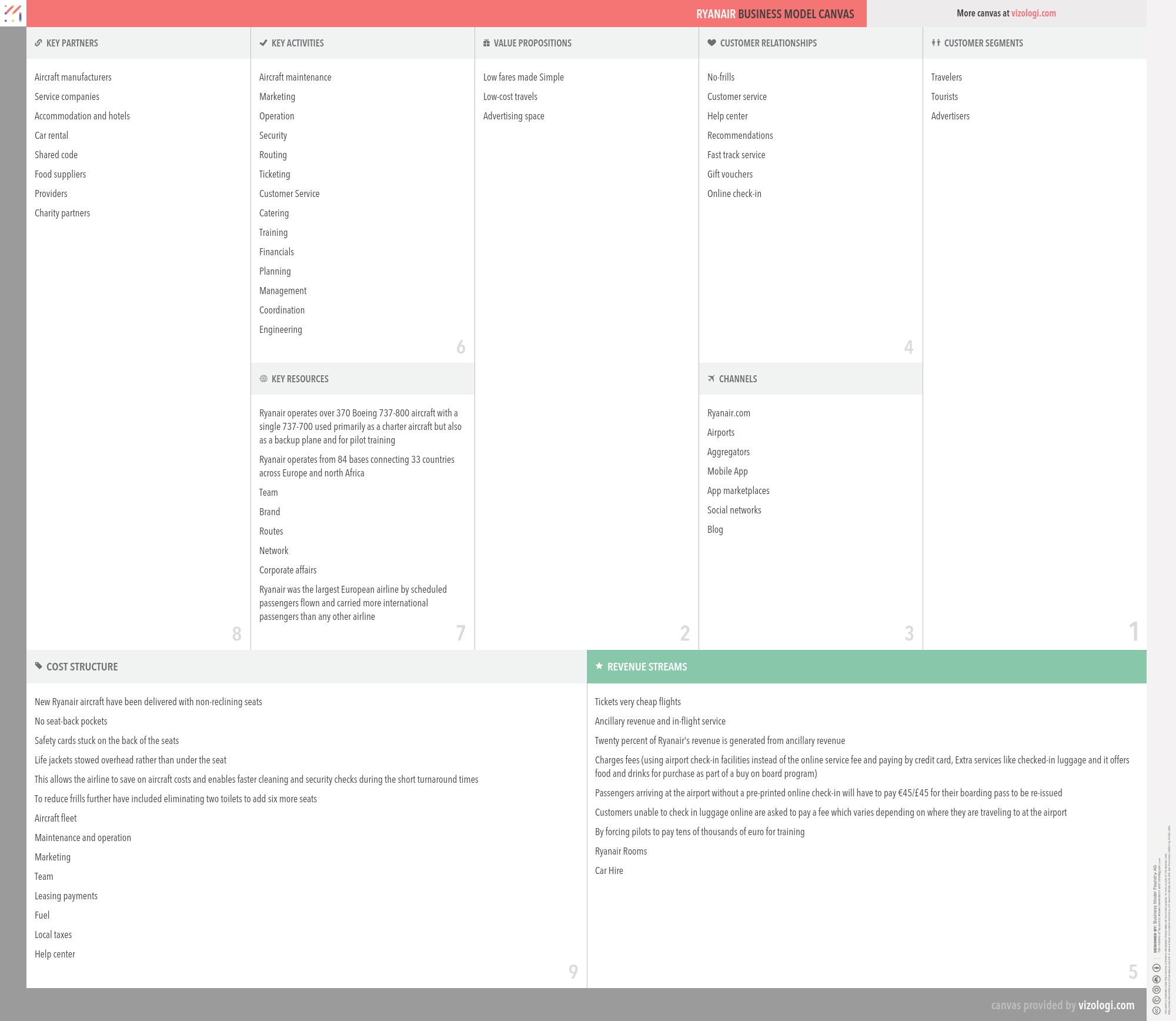The image size is (1176, 1021).
Task: Open the vizologi.com link in the footer
Action: (x=1106, y=1005)
